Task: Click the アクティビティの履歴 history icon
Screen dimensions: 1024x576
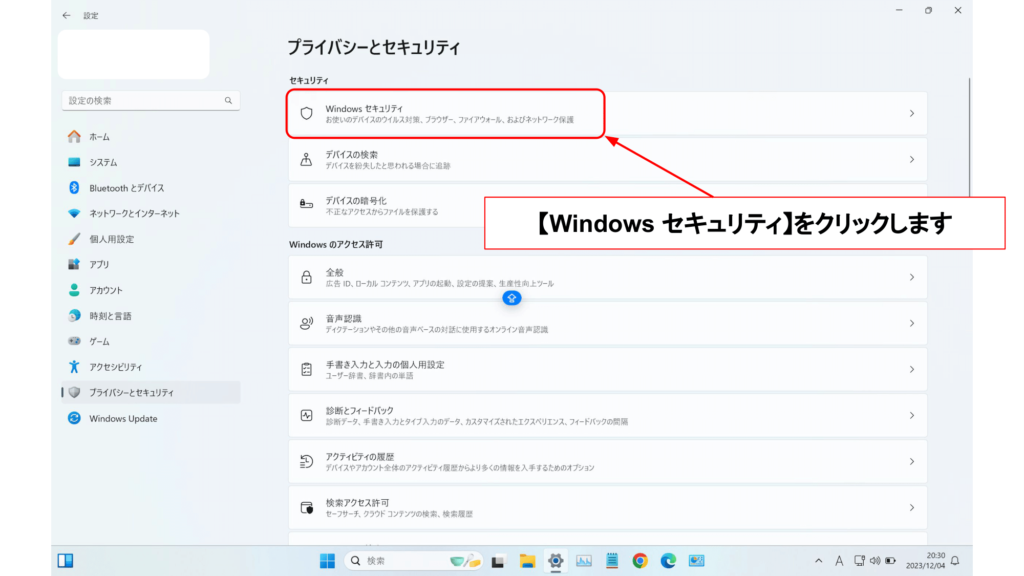Action: [307, 462]
